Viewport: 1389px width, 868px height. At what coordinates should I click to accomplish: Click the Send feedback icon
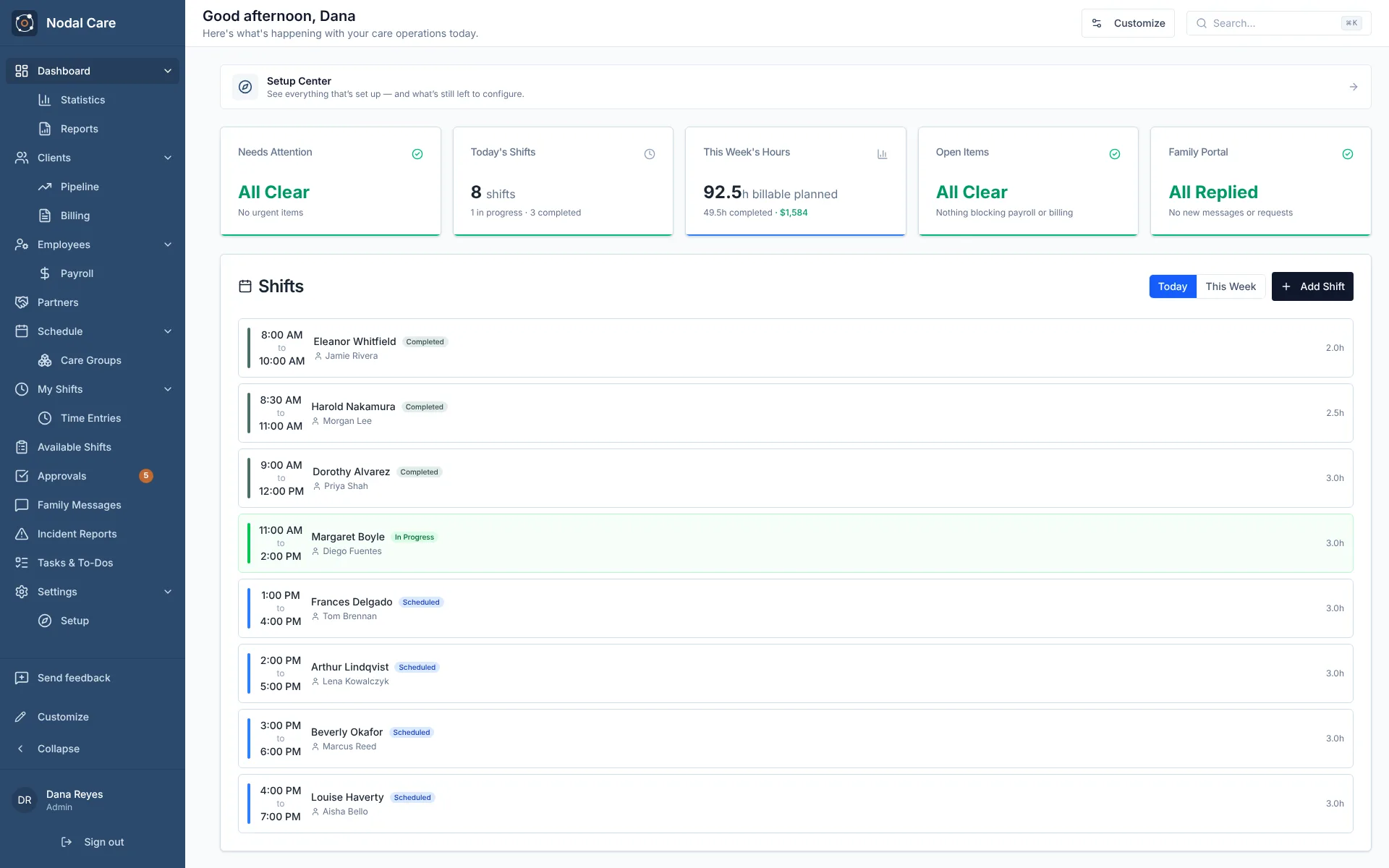(x=22, y=678)
